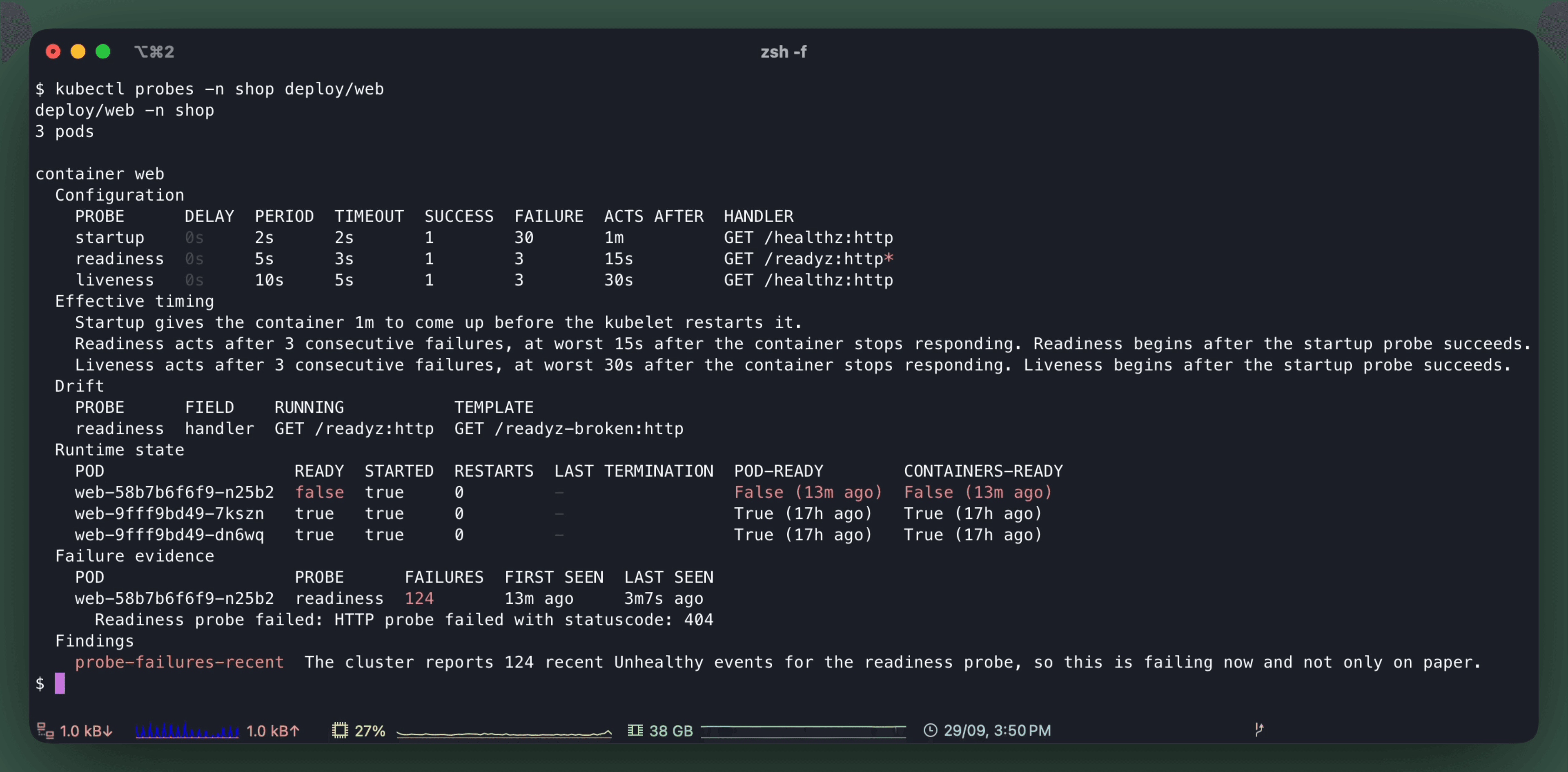Click the '1.0 kB↑' upload rate text
The image size is (1568, 772).
[x=273, y=731]
